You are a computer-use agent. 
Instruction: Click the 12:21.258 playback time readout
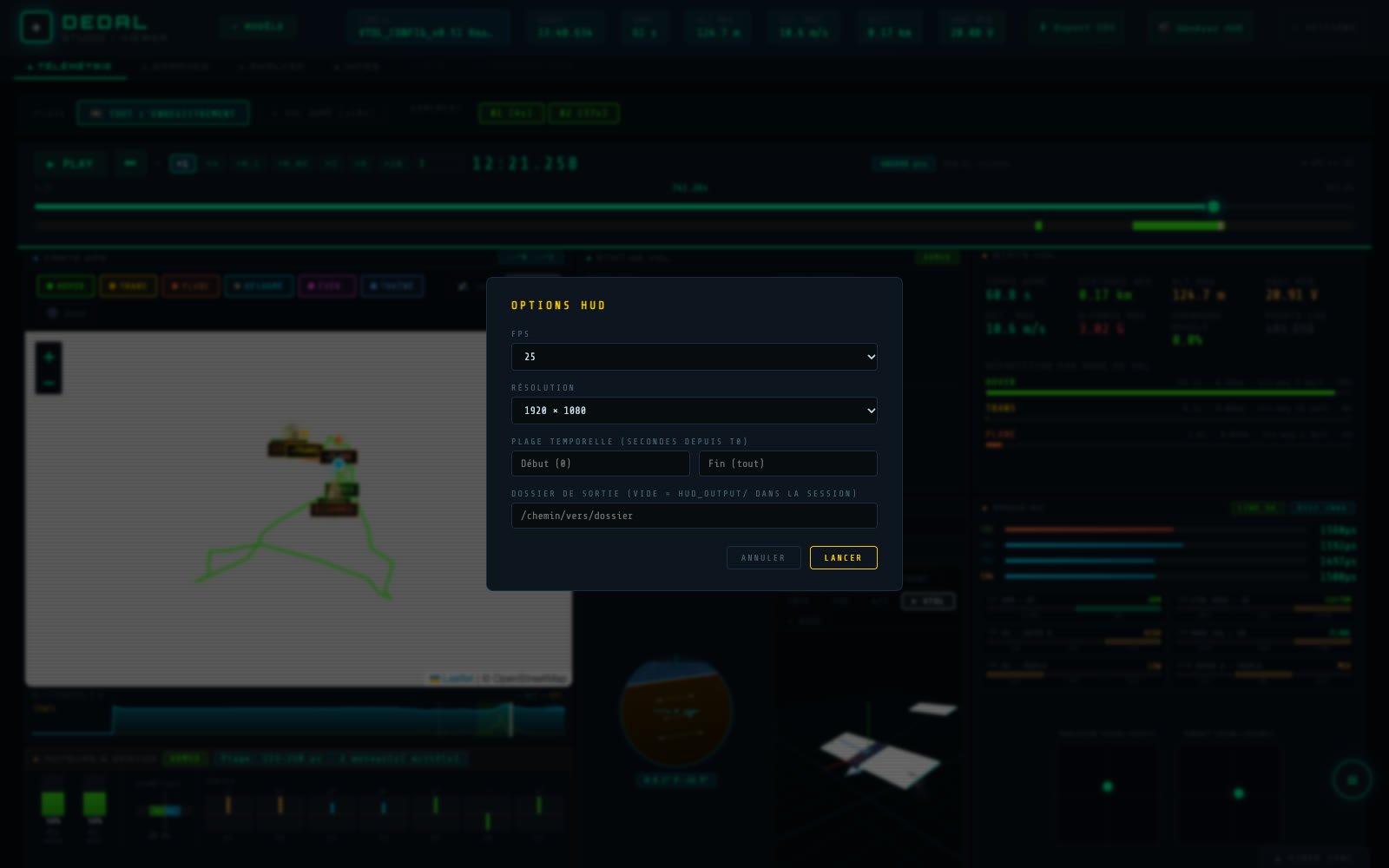[x=524, y=163]
